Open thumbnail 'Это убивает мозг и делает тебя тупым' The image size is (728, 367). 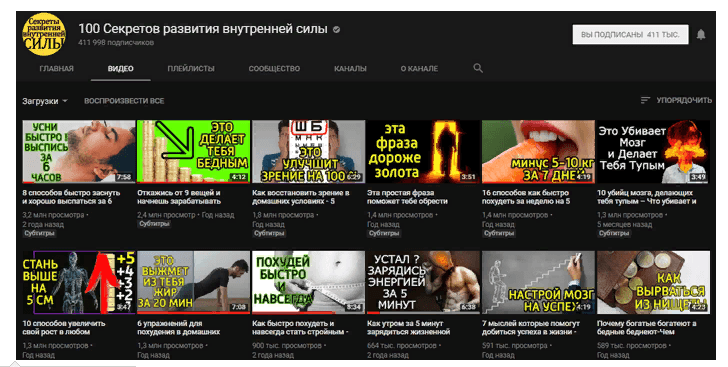[653, 151]
